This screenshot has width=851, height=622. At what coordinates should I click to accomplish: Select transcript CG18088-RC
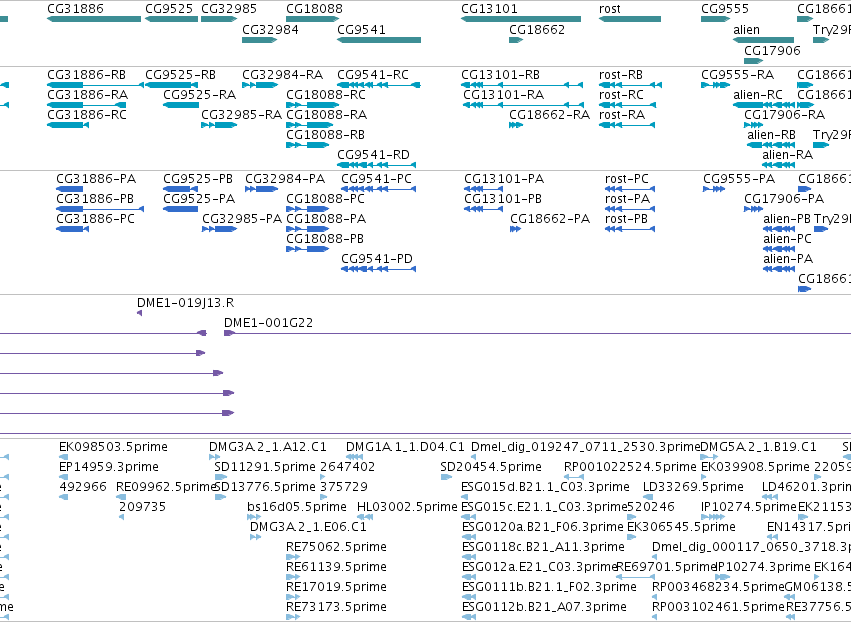click(313, 105)
